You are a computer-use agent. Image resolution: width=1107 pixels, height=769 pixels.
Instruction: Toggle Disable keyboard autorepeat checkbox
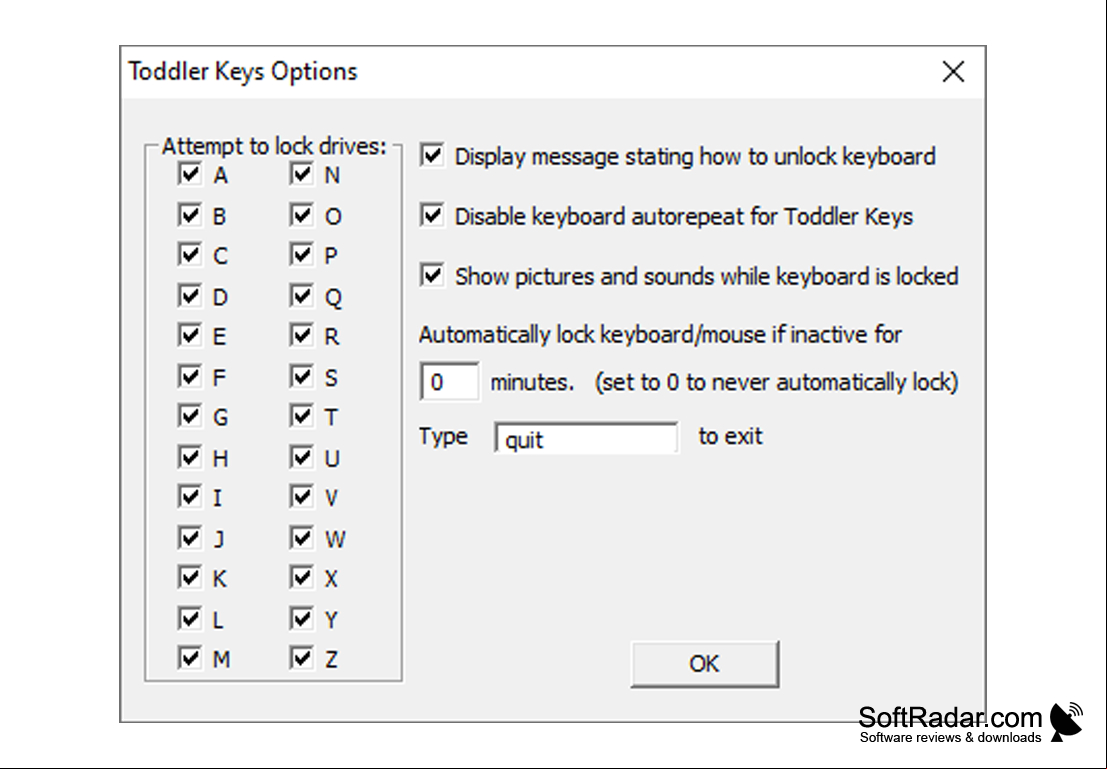432,215
